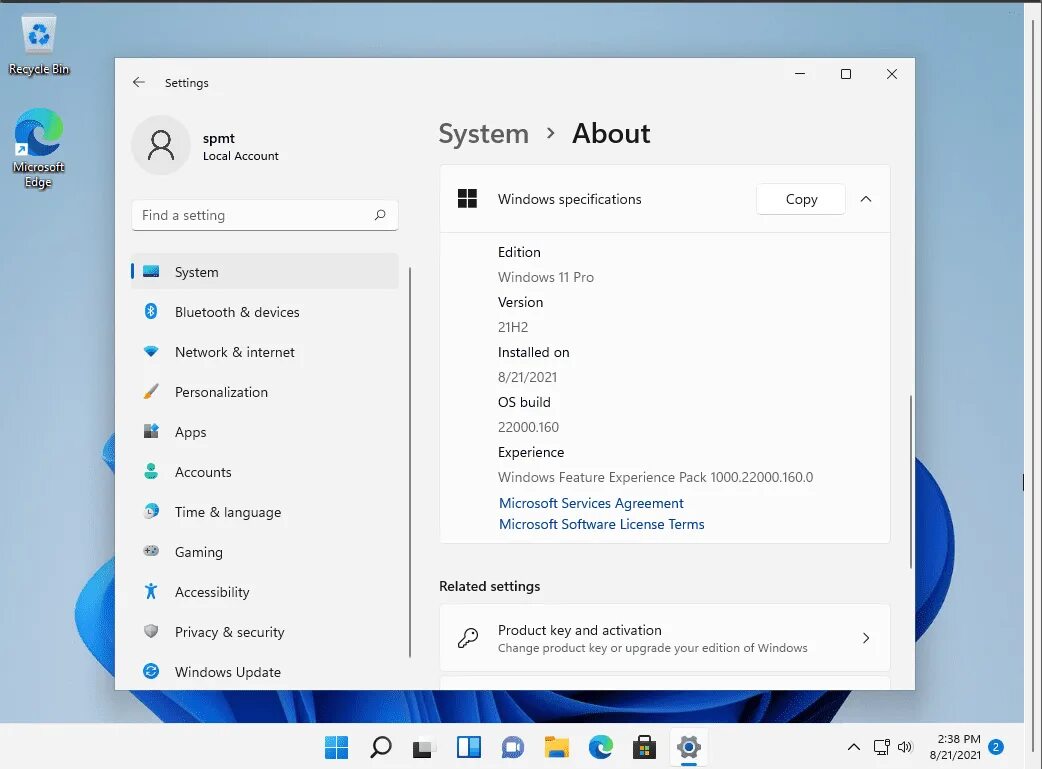Open the notification badge showing 2

click(x=995, y=746)
